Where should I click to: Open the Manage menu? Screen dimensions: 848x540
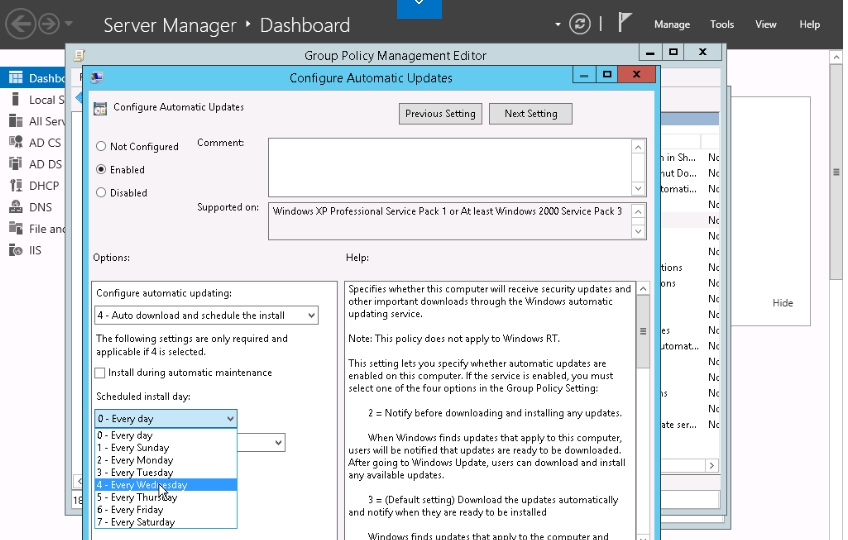coord(672,24)
